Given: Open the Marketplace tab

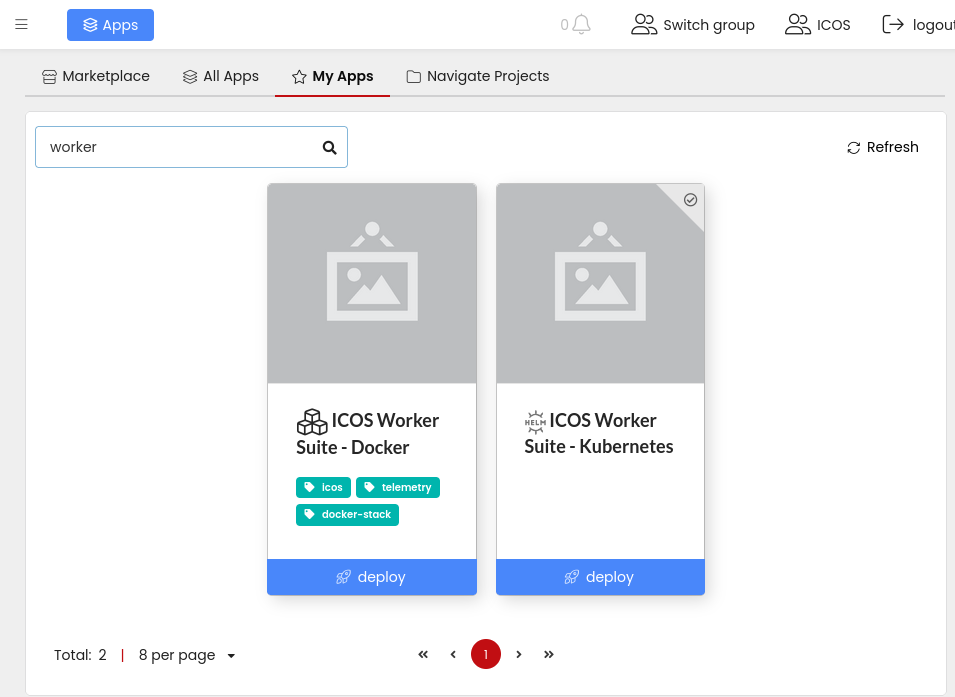Looking at the screenshot, I should [96, 77].
